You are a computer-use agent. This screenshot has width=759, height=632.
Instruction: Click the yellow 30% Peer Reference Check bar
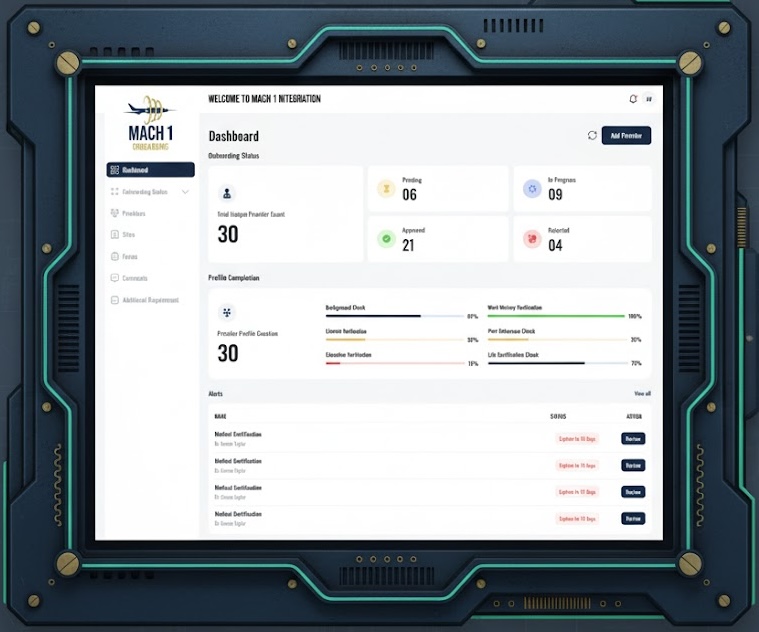(558, 340)
